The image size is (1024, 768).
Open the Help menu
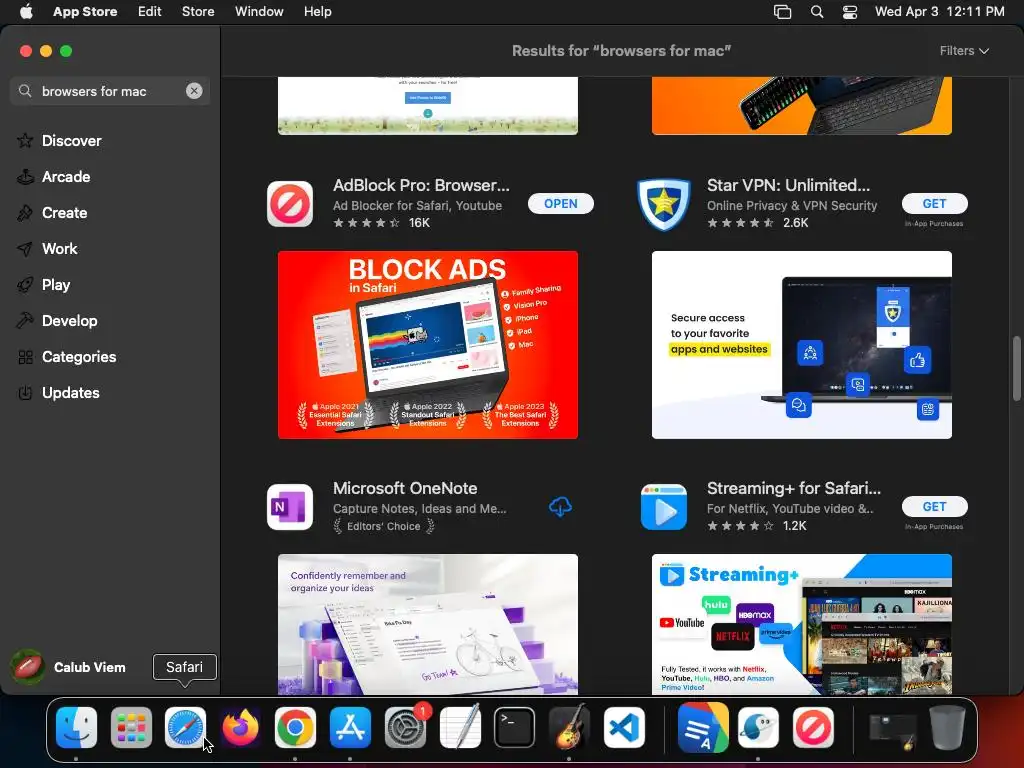(317, 11)
